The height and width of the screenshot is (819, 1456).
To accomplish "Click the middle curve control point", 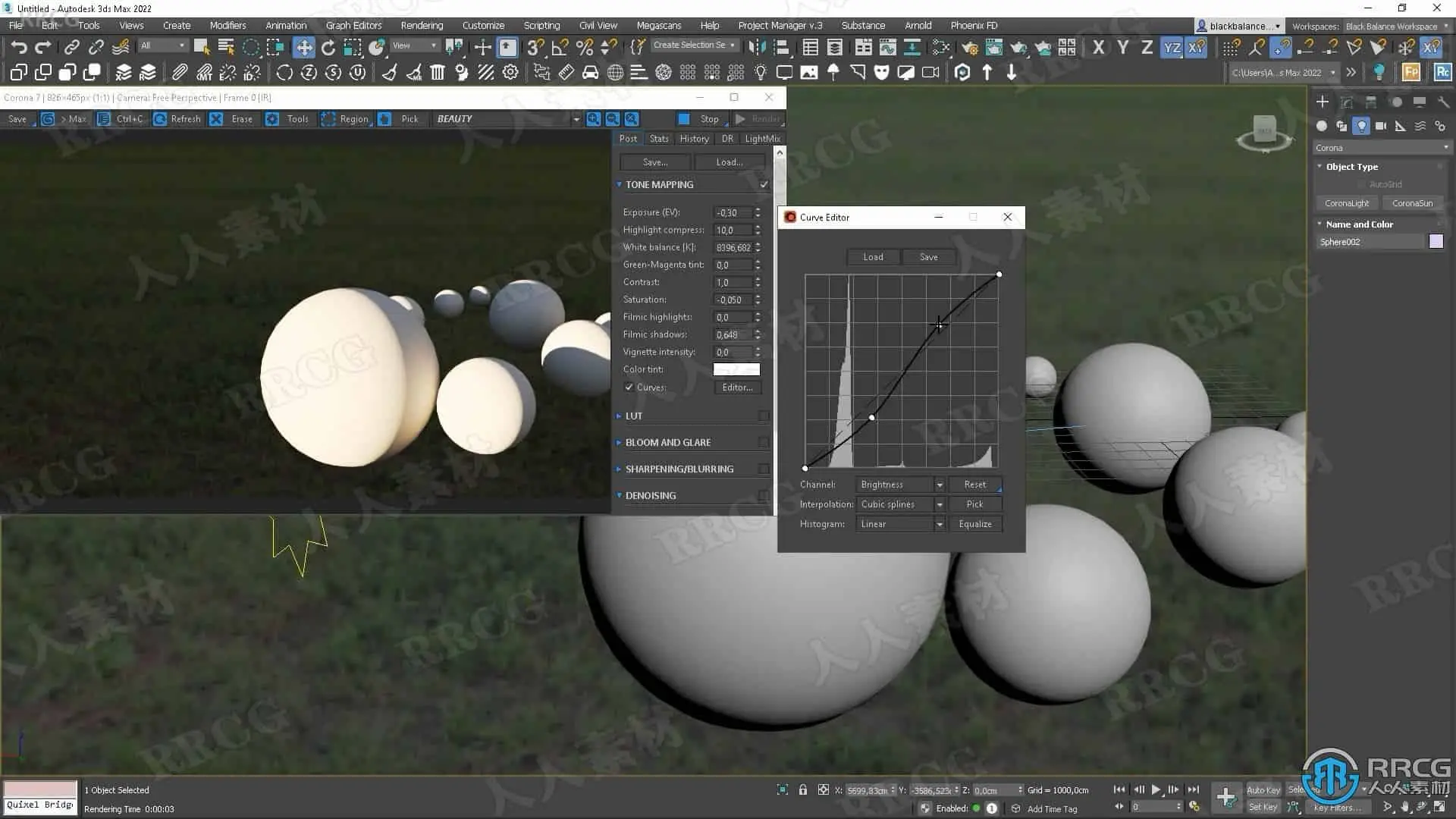I will pos(871,417).
